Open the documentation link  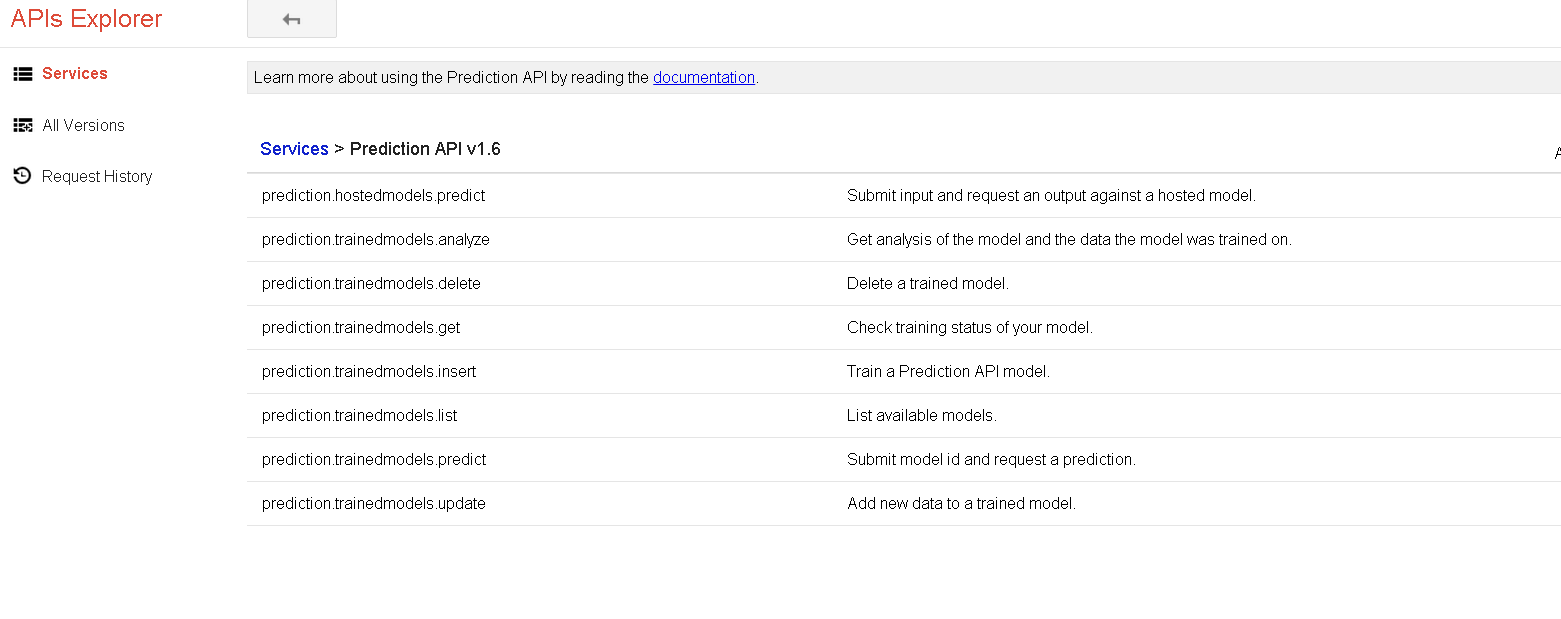click(x=703, y=78)
